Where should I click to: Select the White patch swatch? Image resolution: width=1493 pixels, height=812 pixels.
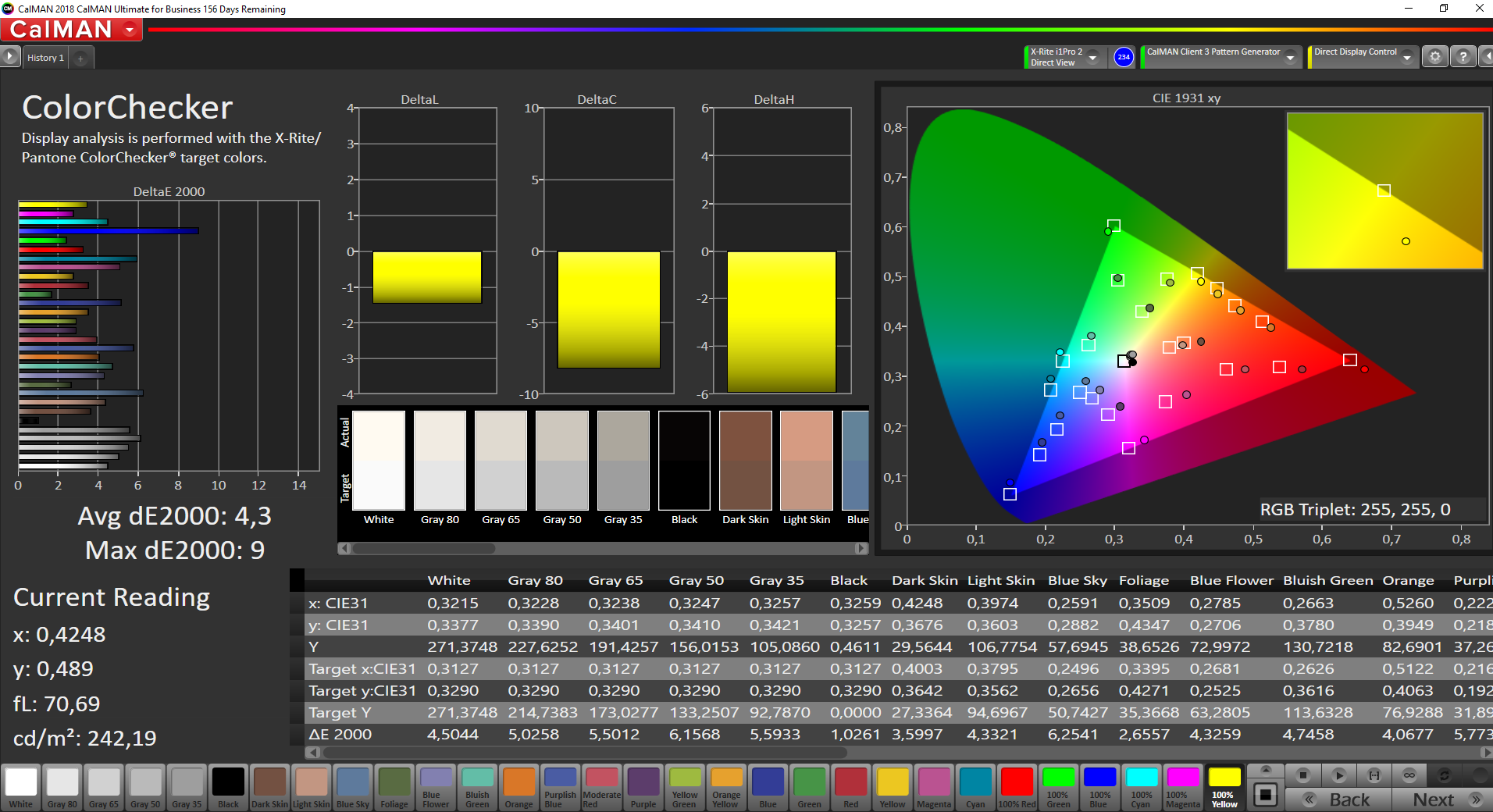(x=21, y=787)
